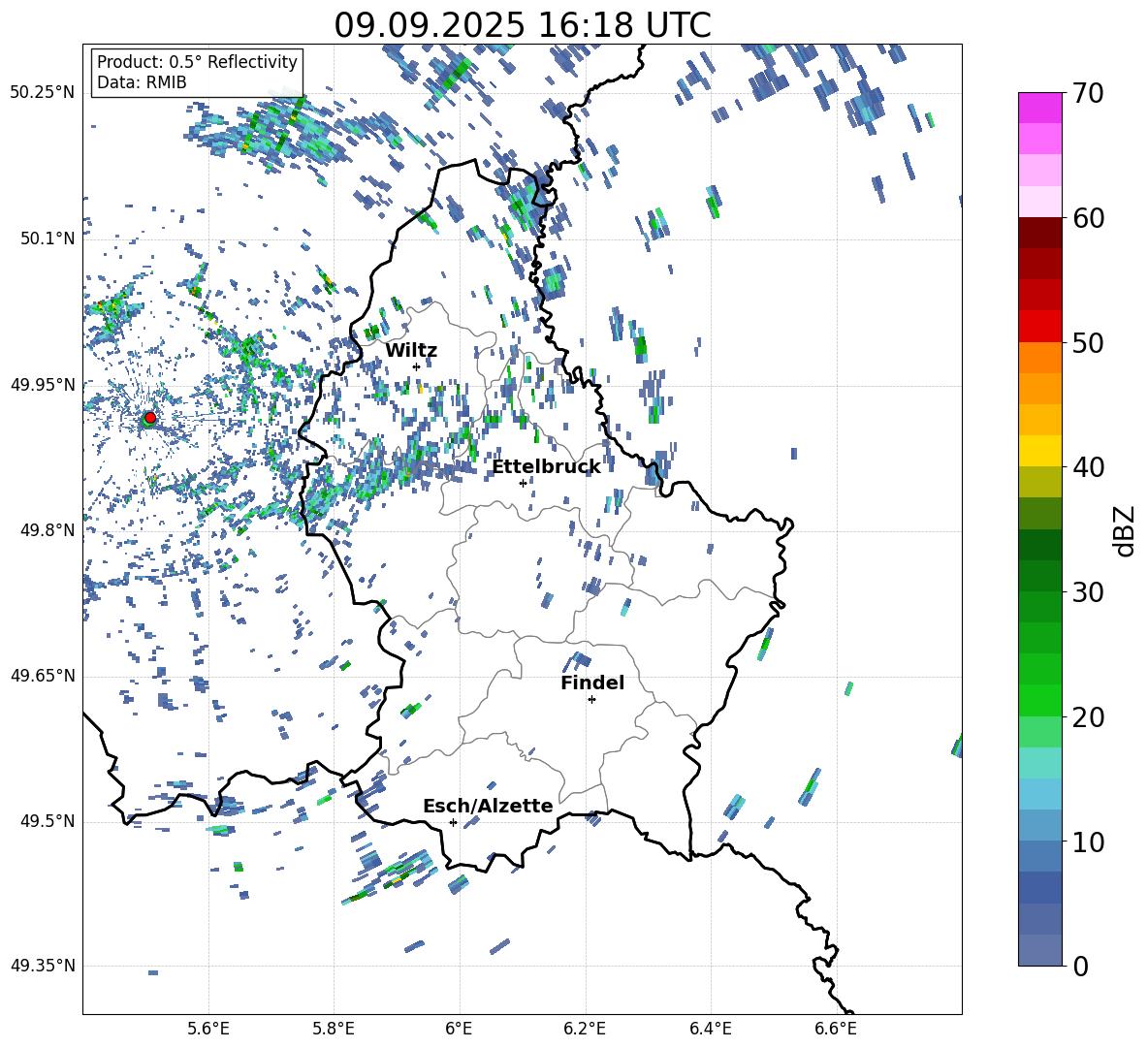Screen dimensions: 1148x1048
Task: Click the Findel location cross marker
Action: pyautogui.click(x=591, y=700)
